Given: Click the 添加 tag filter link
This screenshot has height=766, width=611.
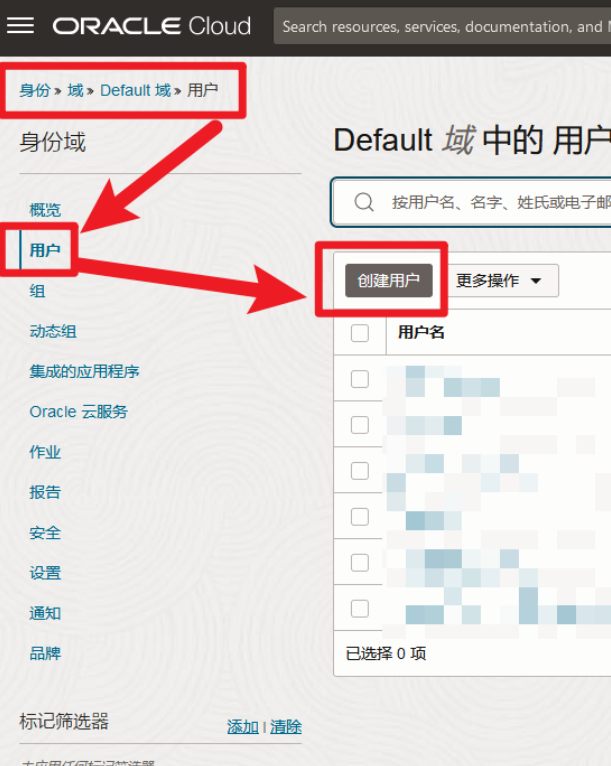Looking at the screenshot, I should [242, 727].
